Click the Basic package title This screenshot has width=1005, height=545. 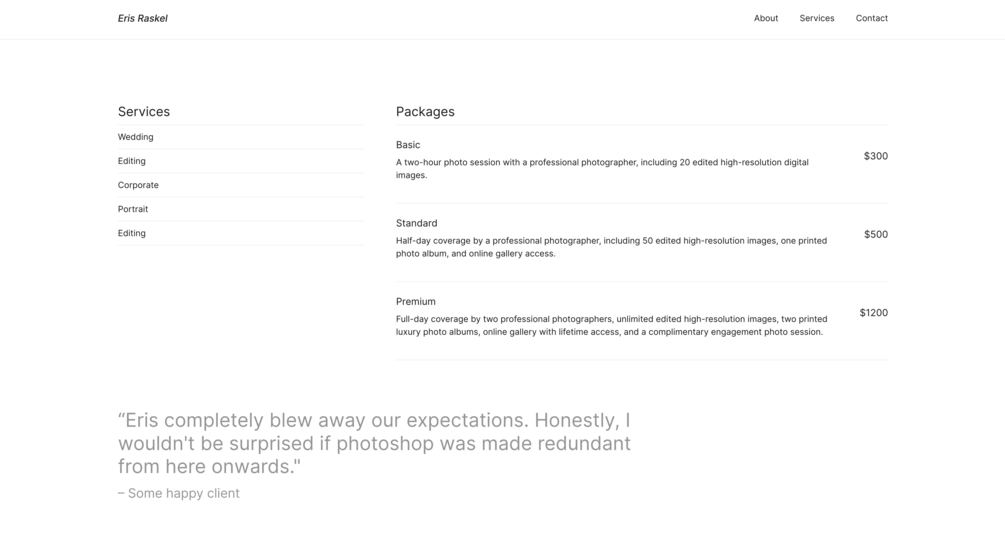coord(408,145)
